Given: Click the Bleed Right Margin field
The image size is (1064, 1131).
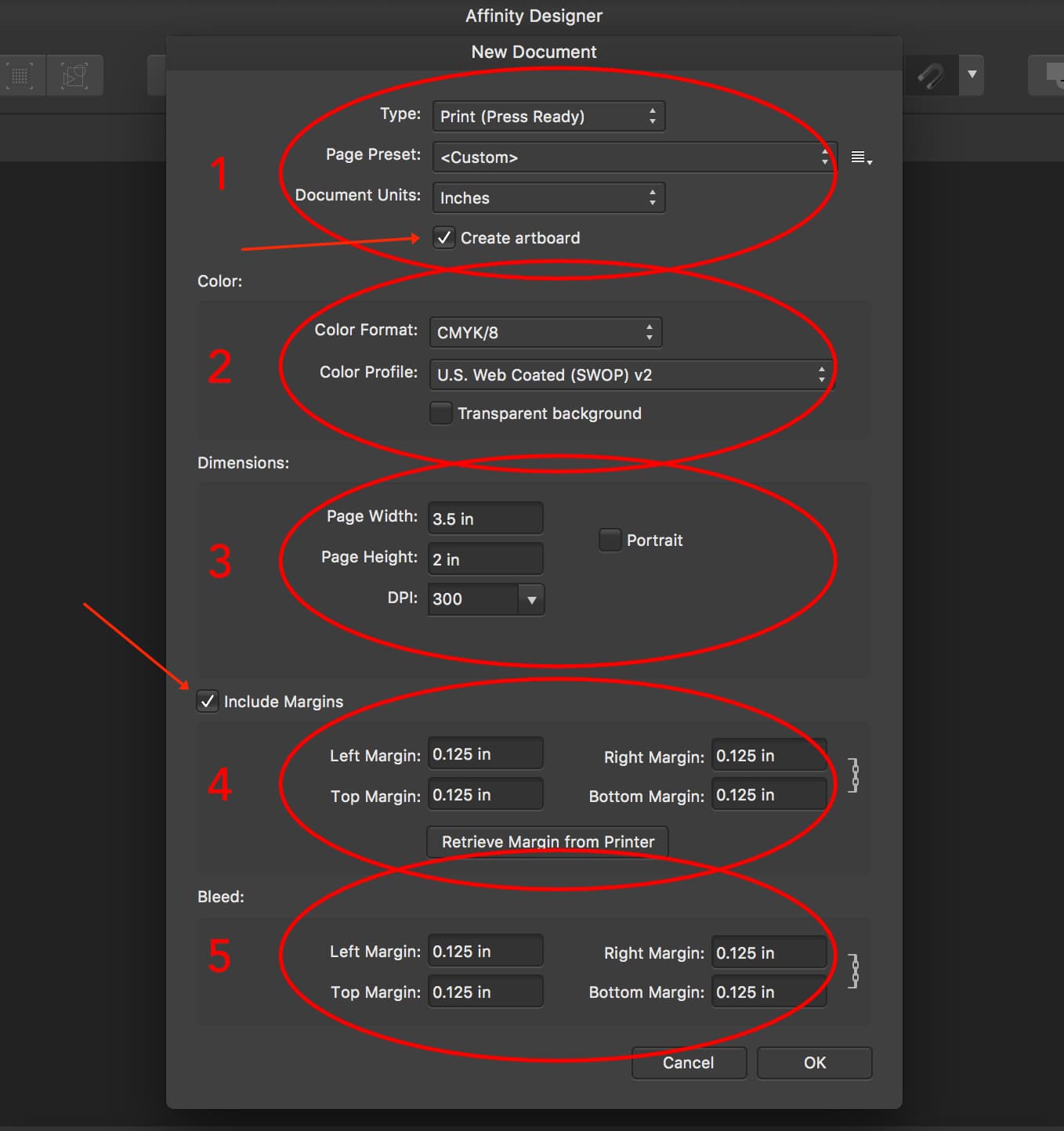Looking at the screenshot, I should (769, 952).
